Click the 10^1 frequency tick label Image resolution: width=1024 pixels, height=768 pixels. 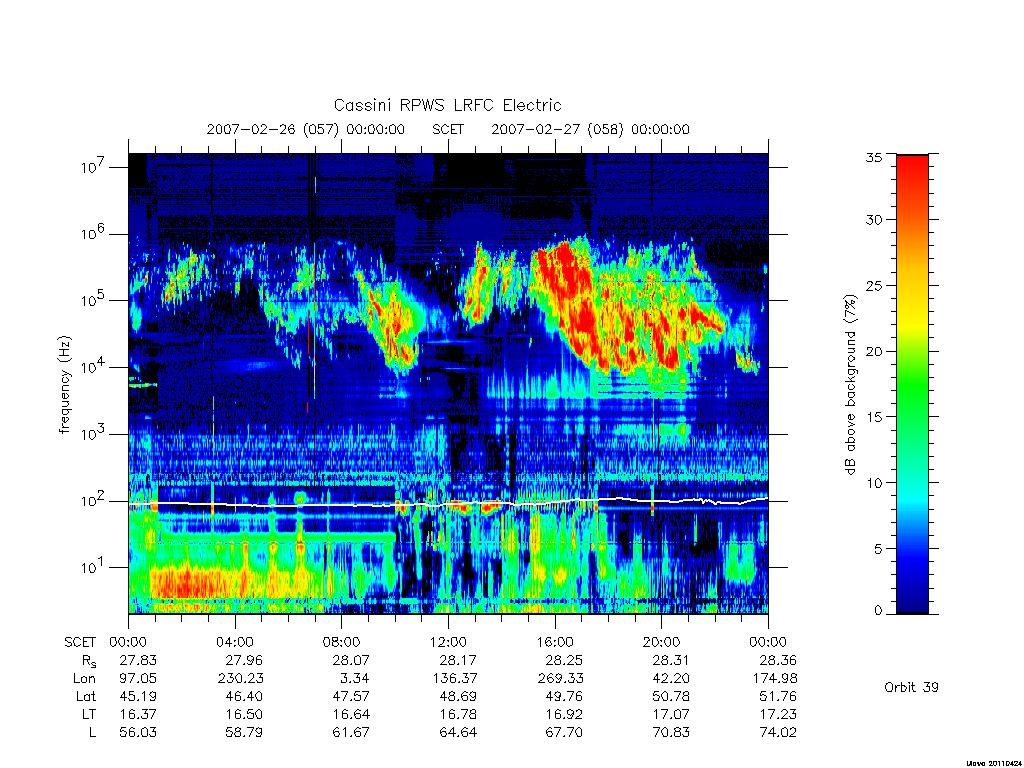pyautogui.click(x=94, y=567)
